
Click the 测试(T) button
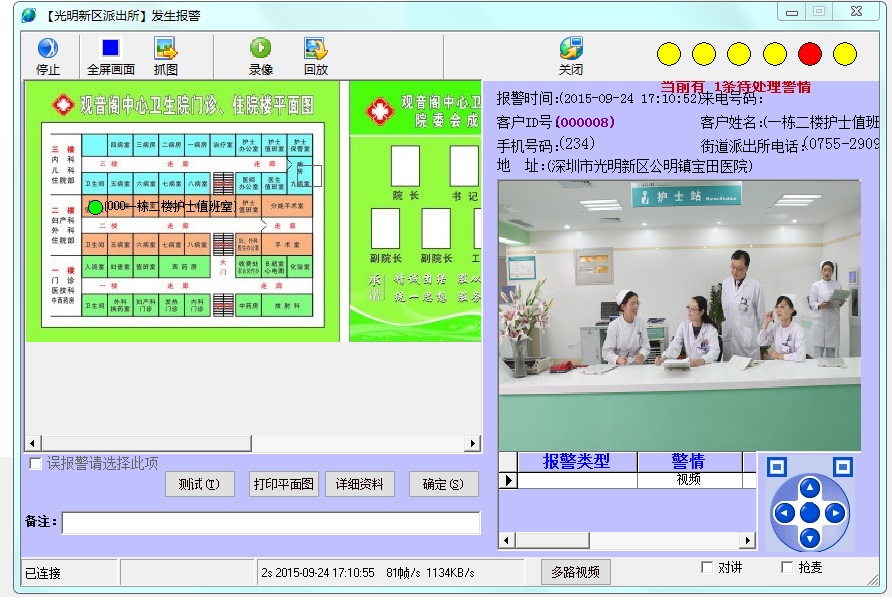click(x=199, y=485)
